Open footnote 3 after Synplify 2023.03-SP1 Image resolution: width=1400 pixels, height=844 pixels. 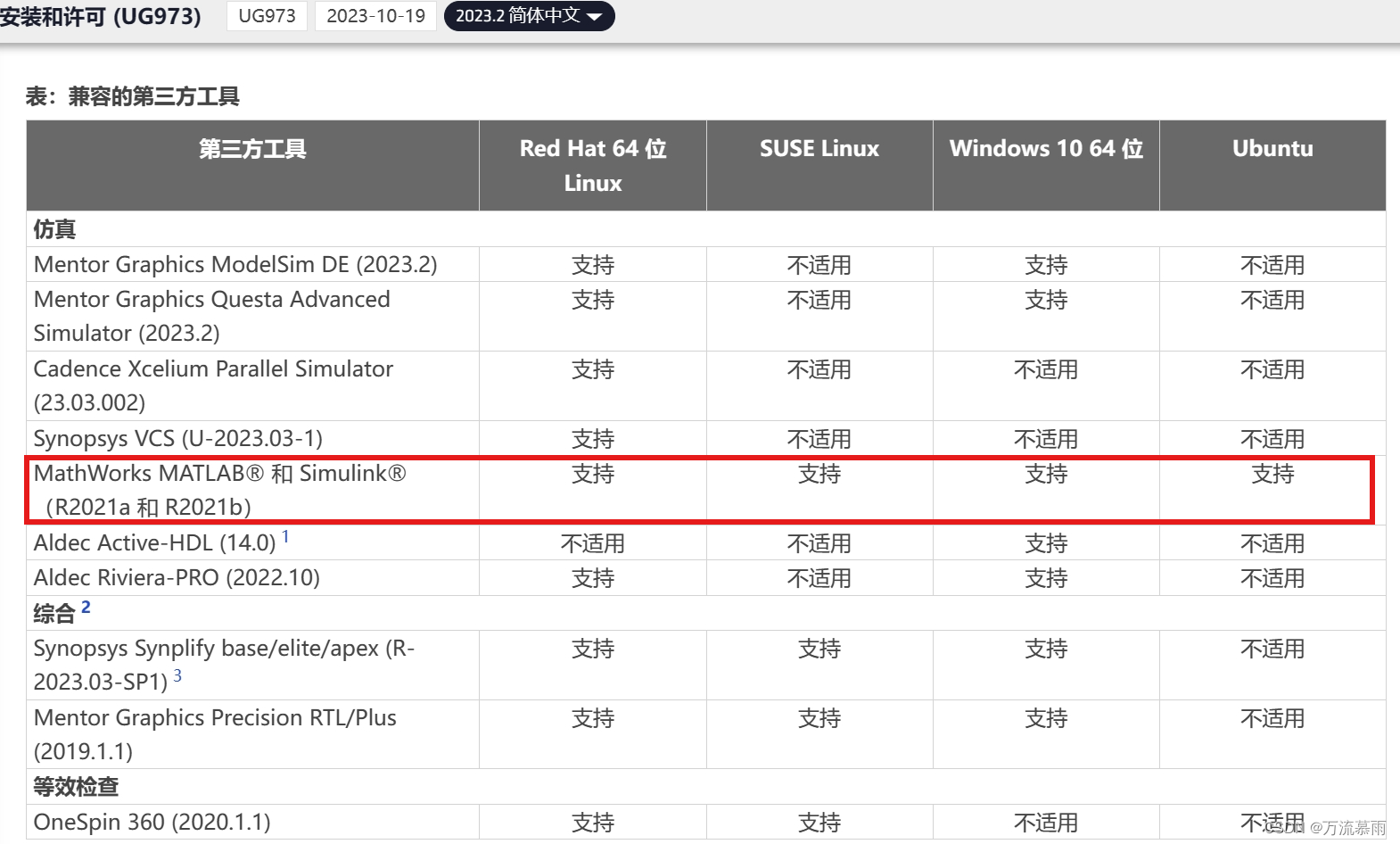[177, 675]
